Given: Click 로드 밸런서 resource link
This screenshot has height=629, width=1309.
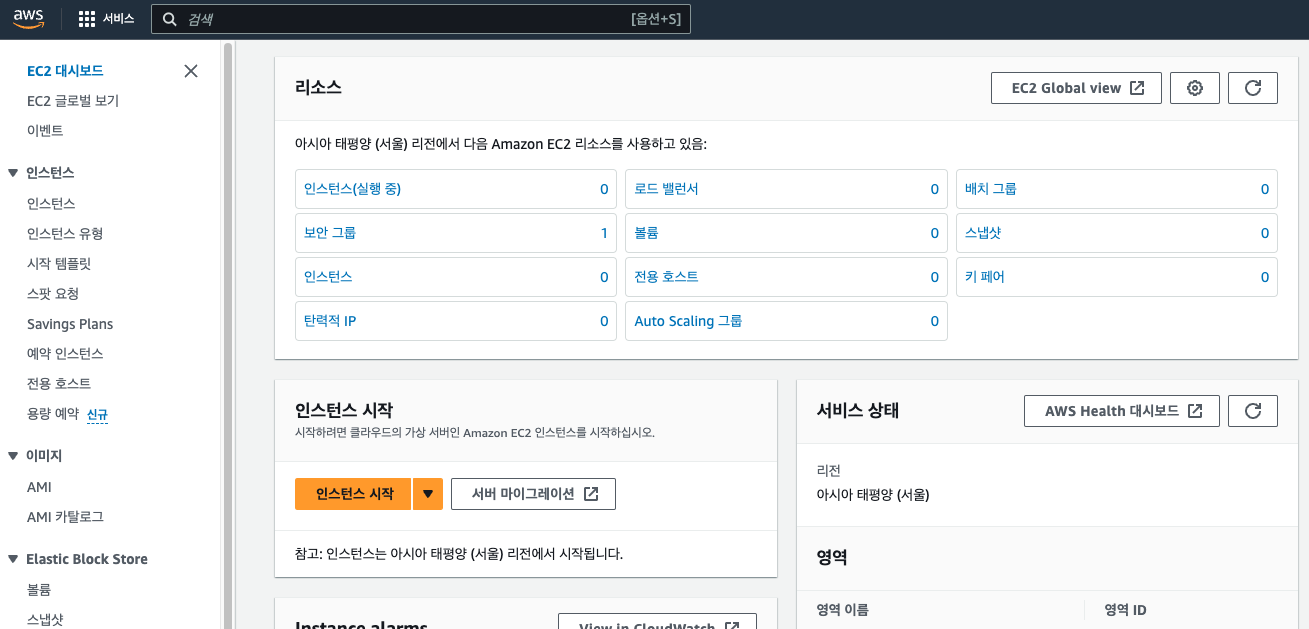Looking at the screenshot, I should point(666,189).
